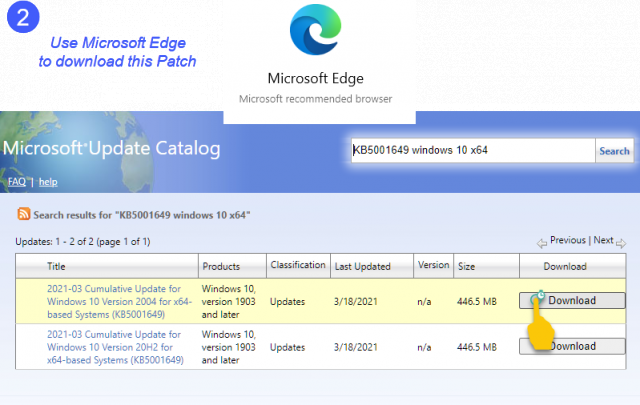Click the blue step number 2 badge

[21, 18]
